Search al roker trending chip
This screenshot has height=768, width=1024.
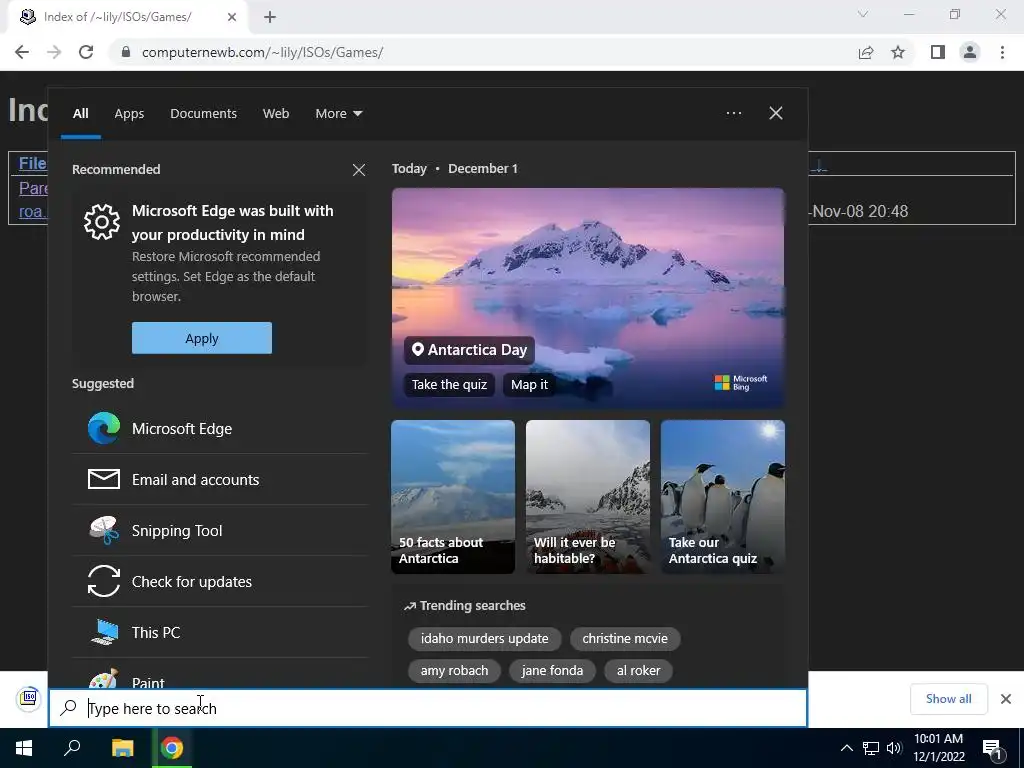pyautogui.click(x=639, y=671)
